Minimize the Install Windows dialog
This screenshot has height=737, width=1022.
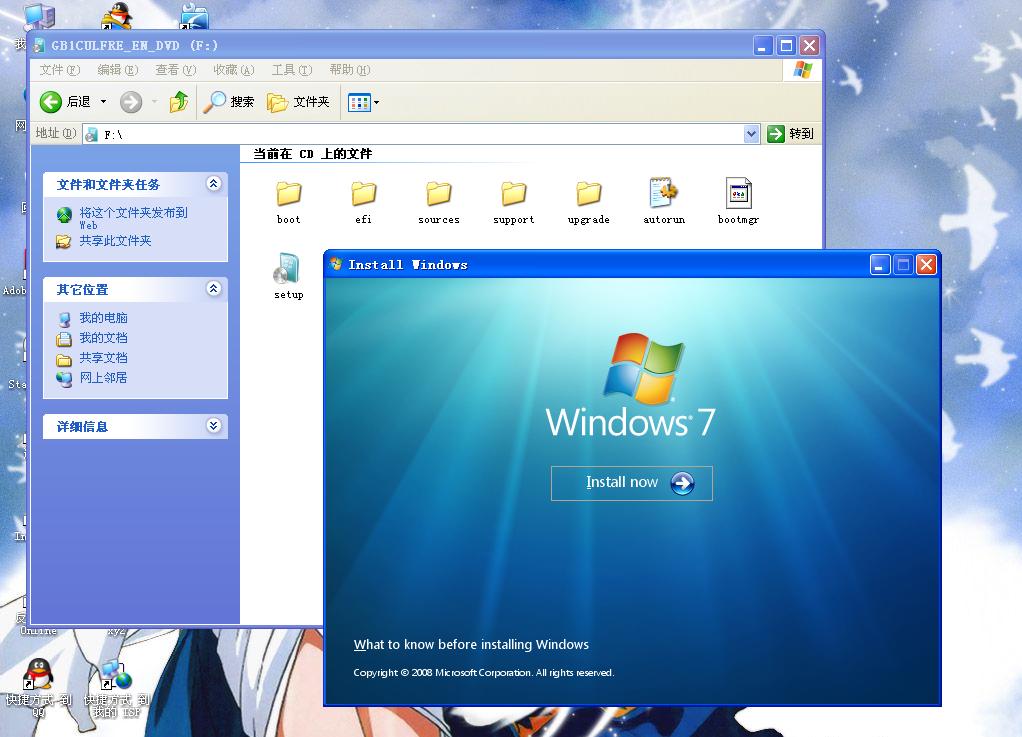tap(879, 265)
